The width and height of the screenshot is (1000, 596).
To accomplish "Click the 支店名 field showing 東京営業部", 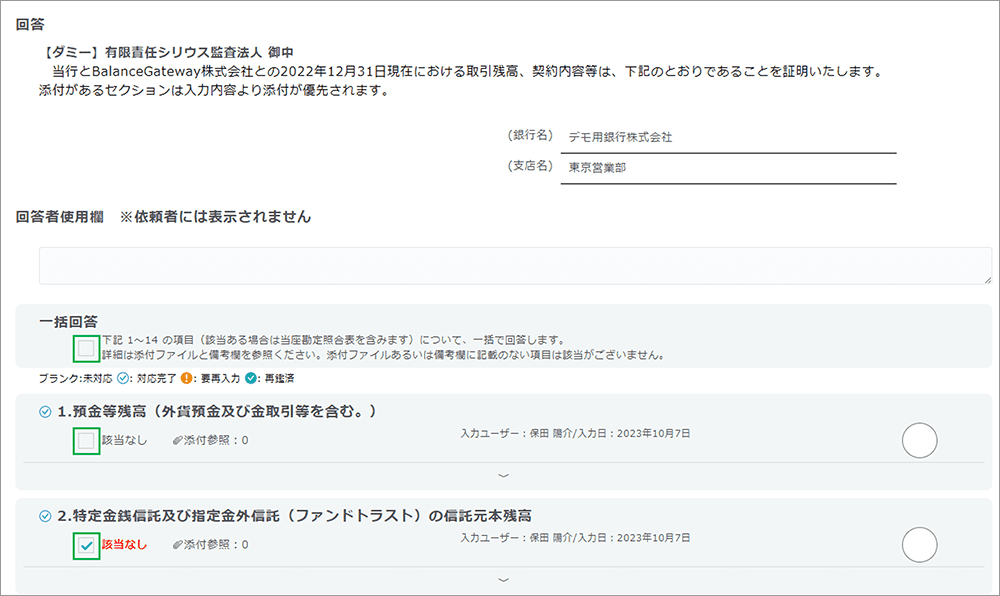I will click(728, 168).
